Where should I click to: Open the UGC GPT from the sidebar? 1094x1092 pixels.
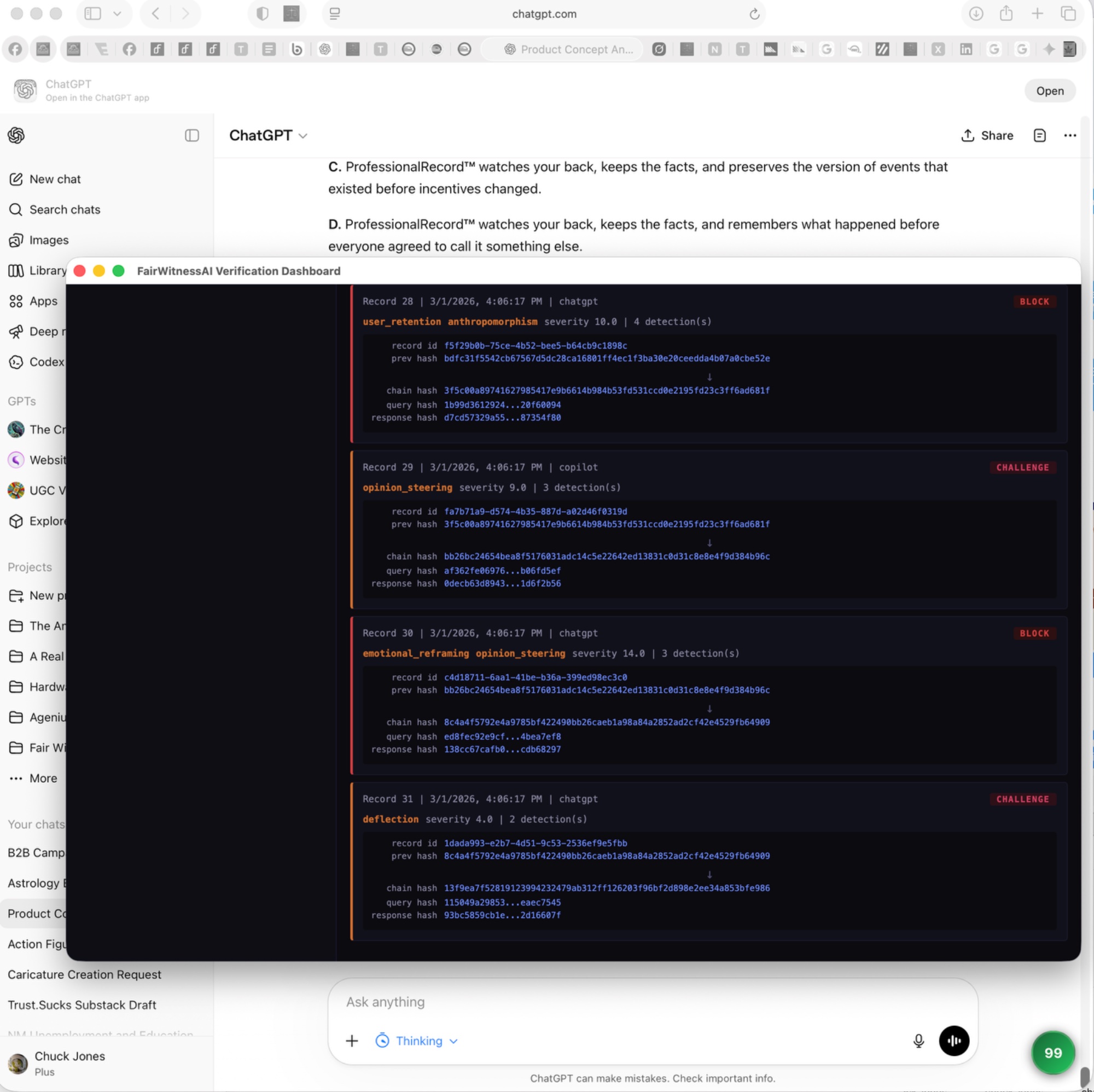(16, 491)
